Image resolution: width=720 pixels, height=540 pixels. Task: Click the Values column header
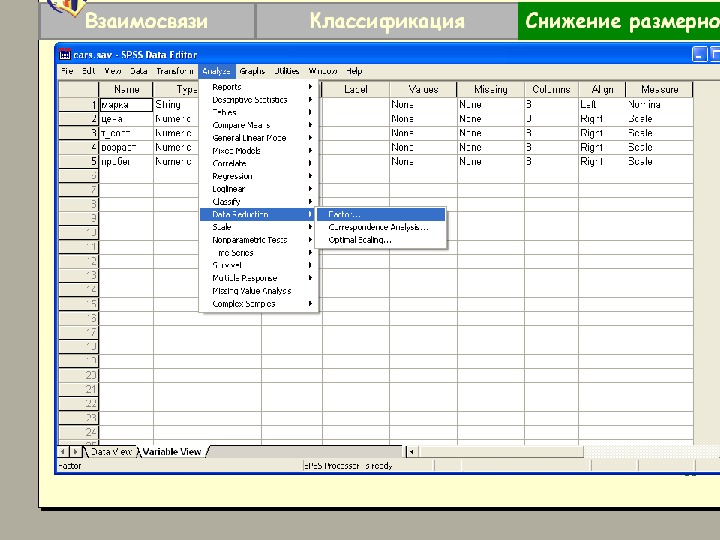coord(423,90)
